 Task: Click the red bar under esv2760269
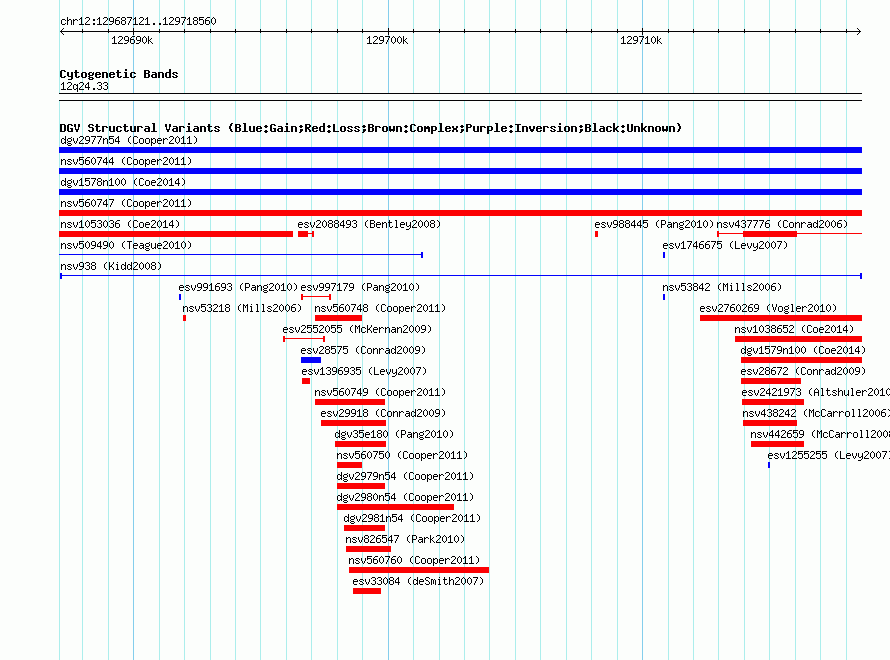pyautogui.click(x=781, y=318)
